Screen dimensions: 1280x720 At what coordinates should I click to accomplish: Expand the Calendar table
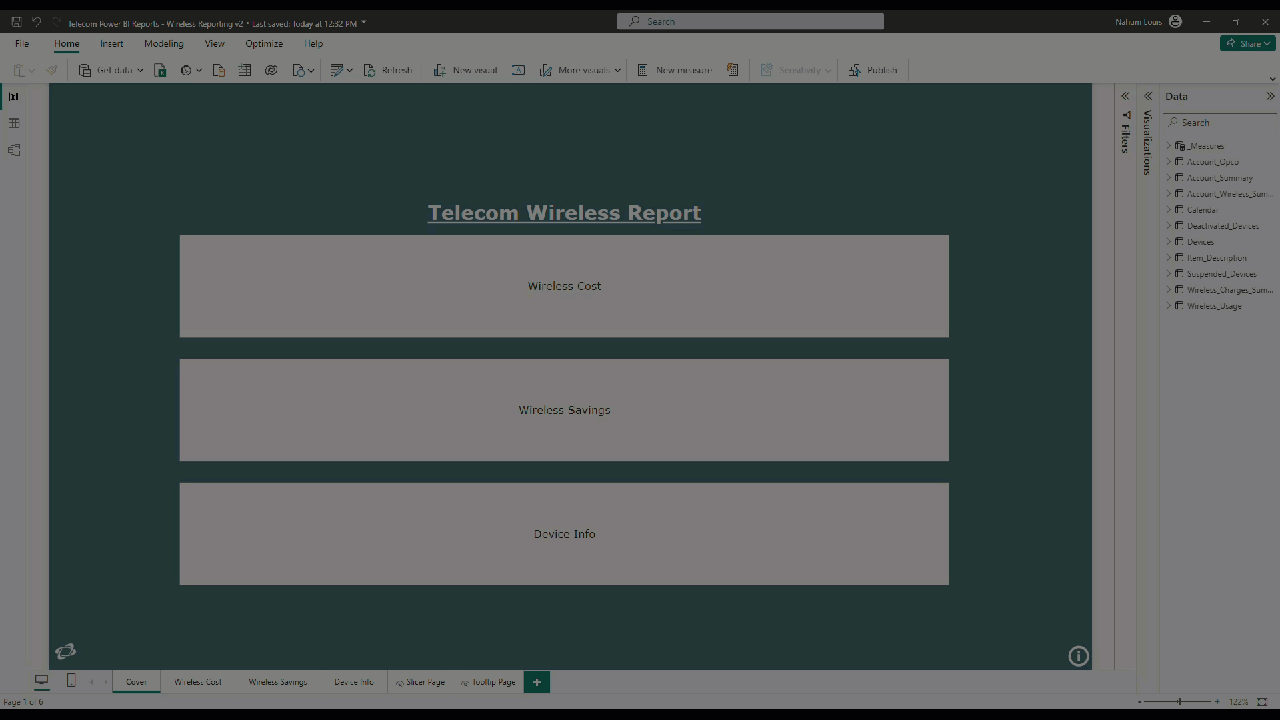click(x=1168, y=210)
